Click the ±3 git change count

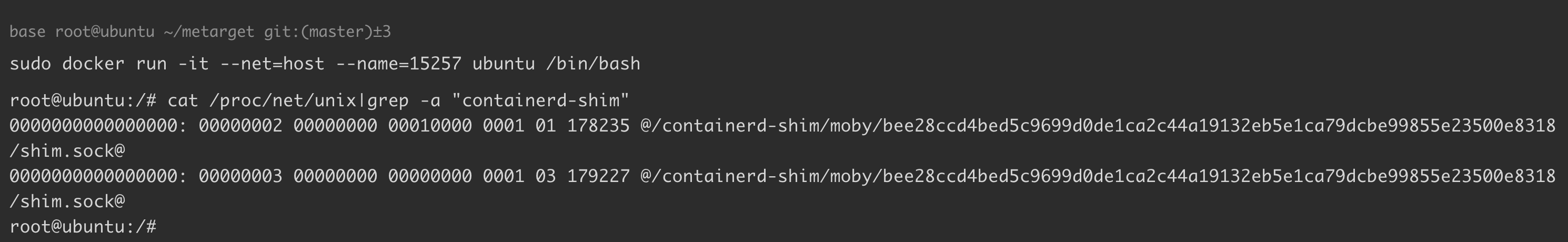pos(381,32)
